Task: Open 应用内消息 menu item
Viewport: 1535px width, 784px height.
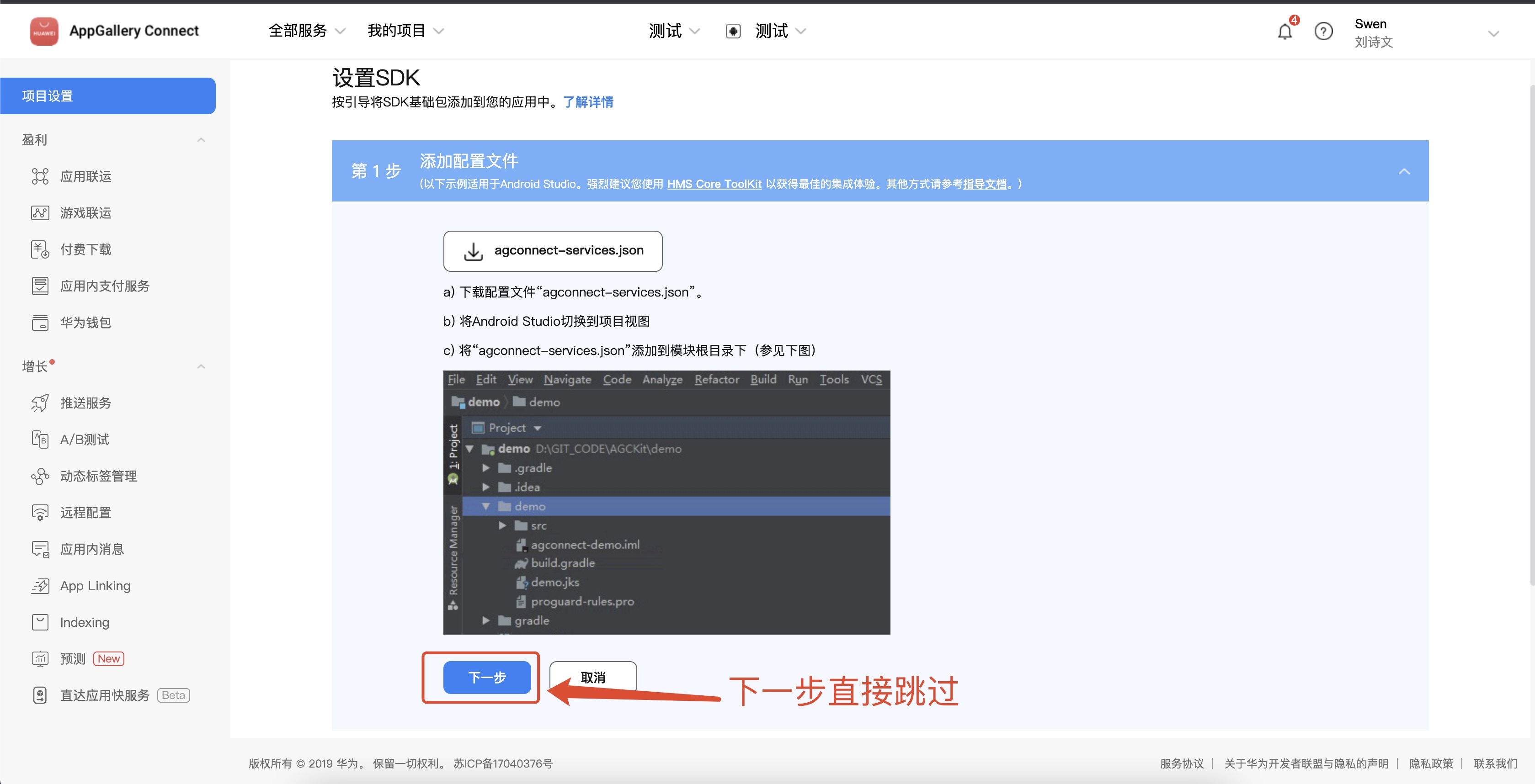Action: click(x=92, y=549)
